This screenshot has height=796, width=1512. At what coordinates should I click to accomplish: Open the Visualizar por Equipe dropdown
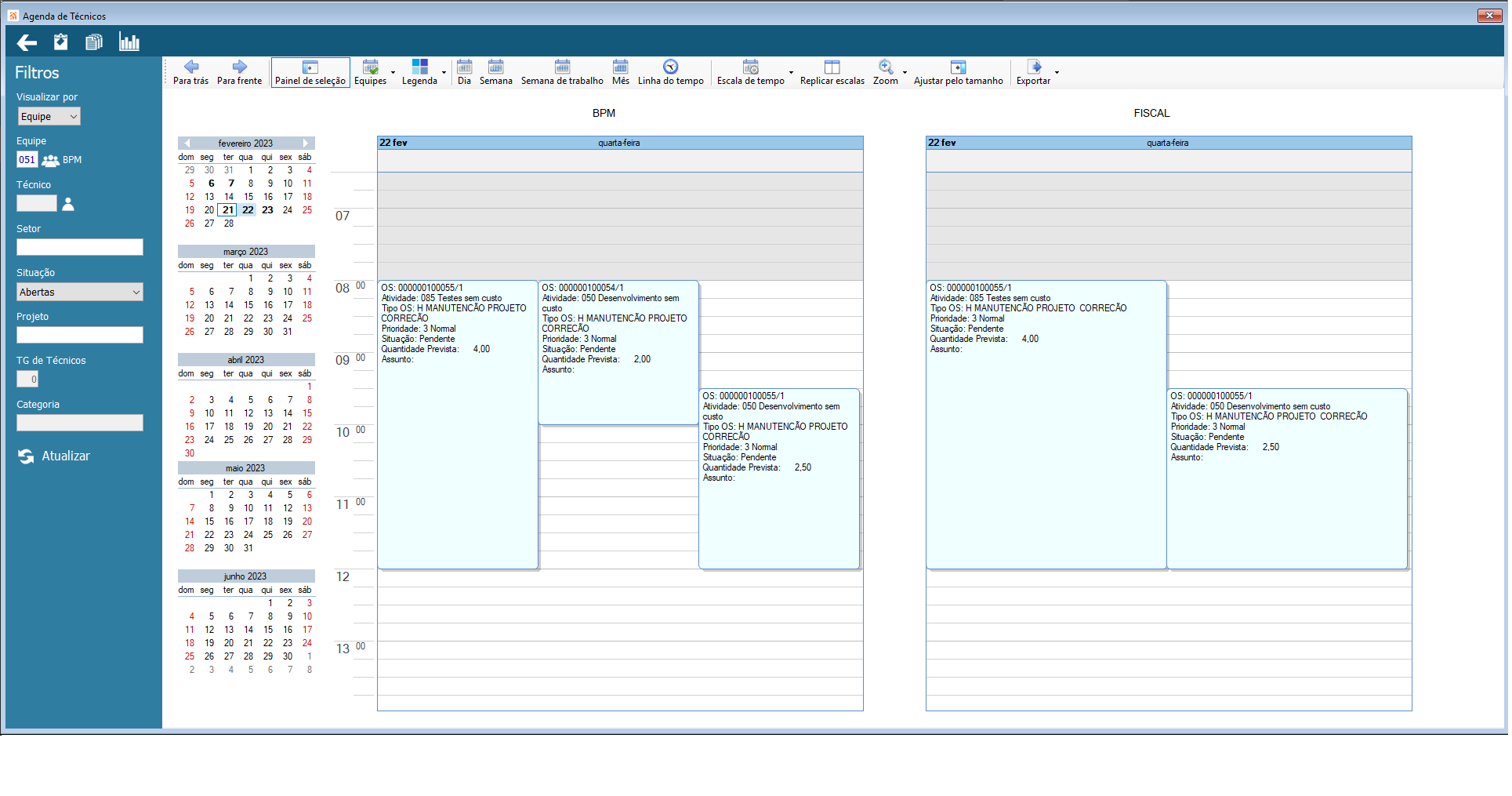49,116
